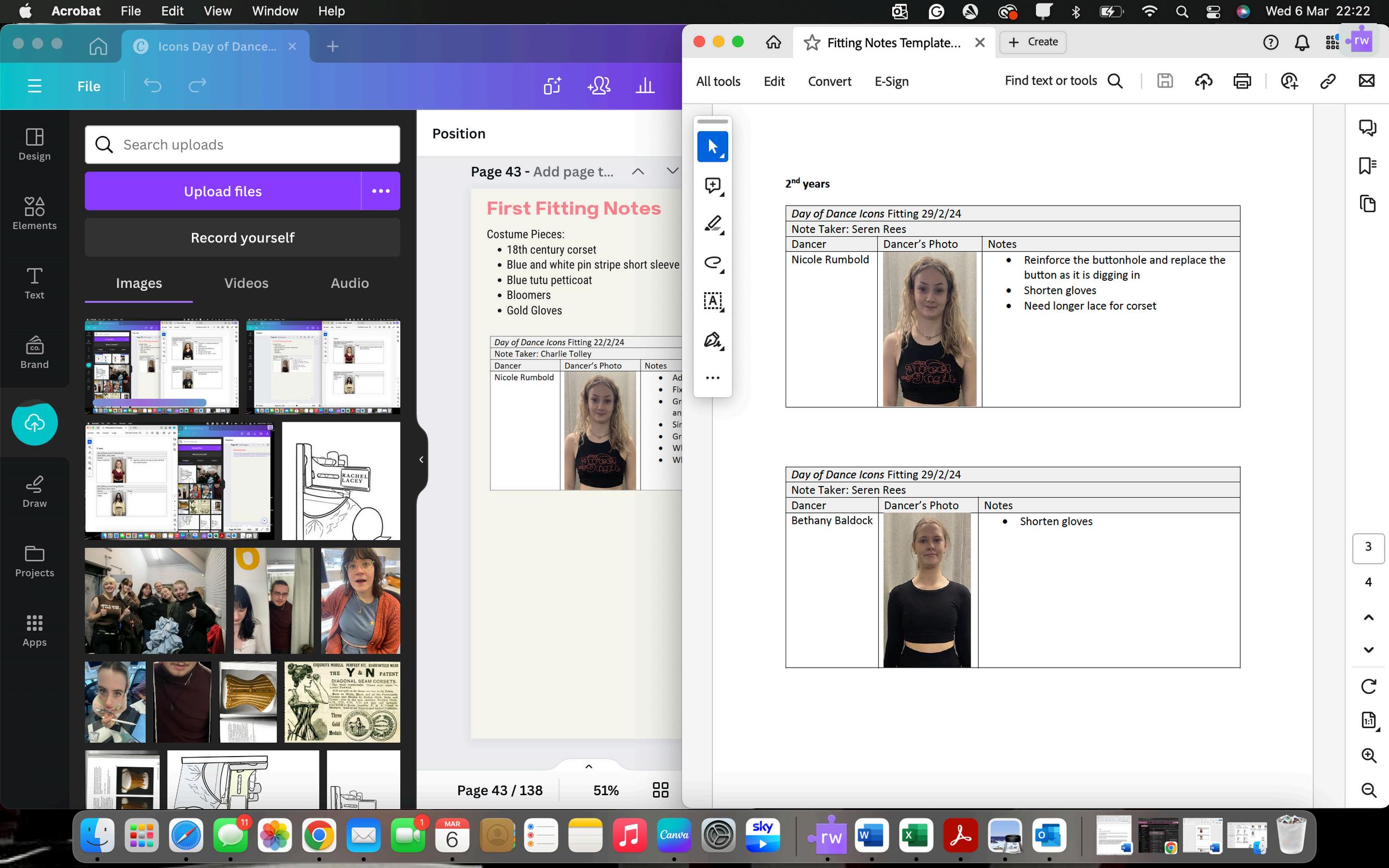Expand the Canva pages thumbnail strip

588,766
